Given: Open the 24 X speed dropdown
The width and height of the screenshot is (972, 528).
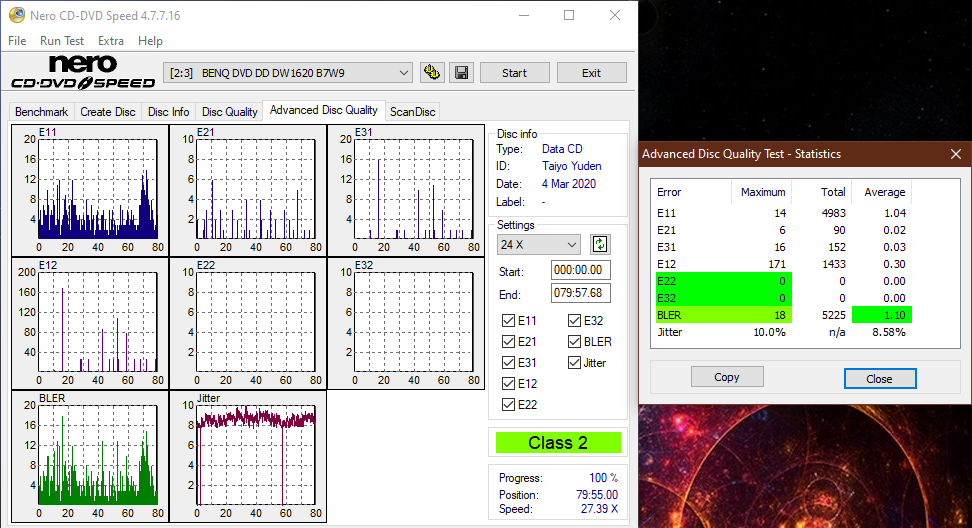Looking at the screenshot, I should 538,244.
